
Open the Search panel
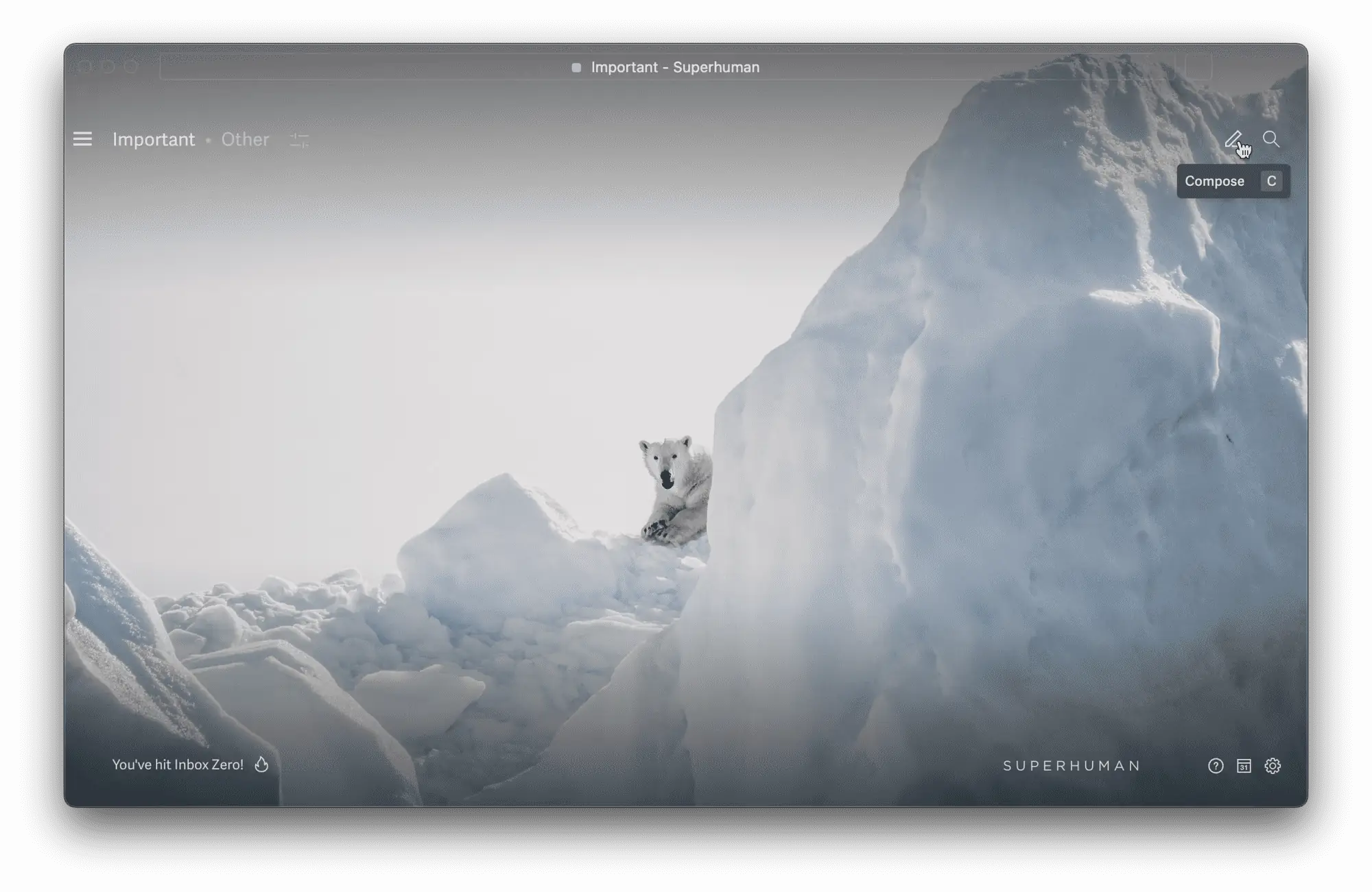[1271, 139]
